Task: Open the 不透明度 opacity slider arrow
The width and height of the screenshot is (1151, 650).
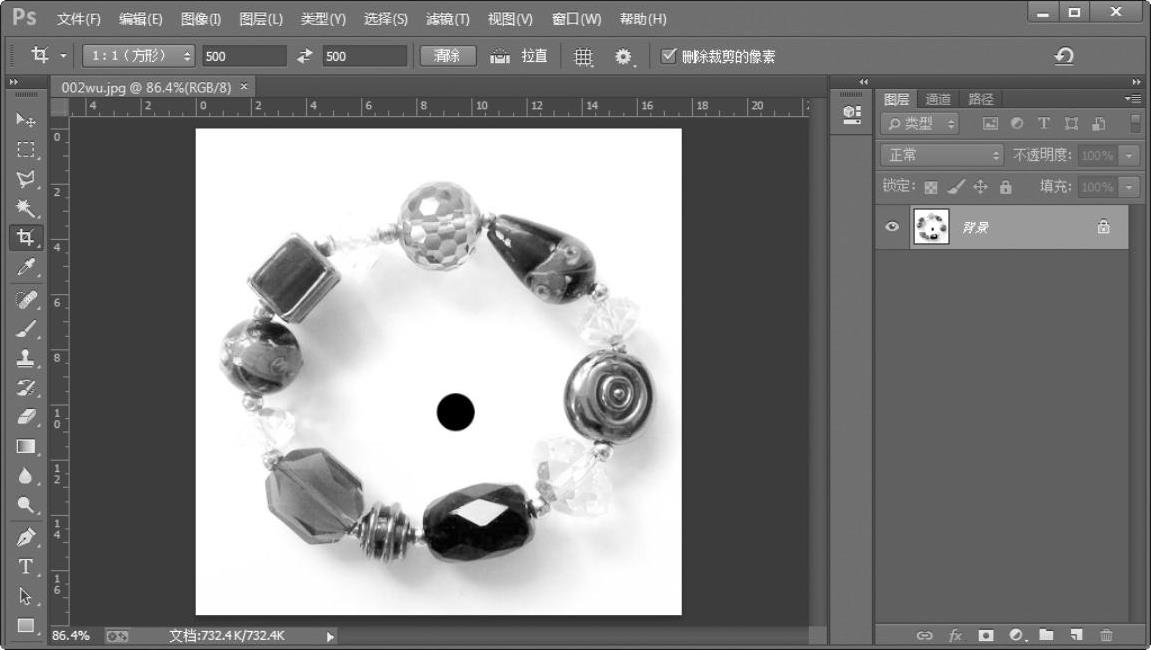Action: (x=1130, y=155)
